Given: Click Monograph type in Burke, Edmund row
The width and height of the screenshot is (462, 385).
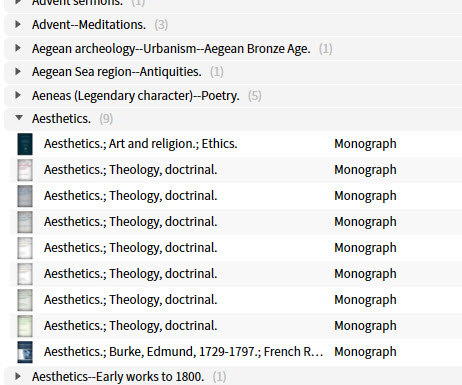Looking at the screenshot, I should tap(365, 352).
